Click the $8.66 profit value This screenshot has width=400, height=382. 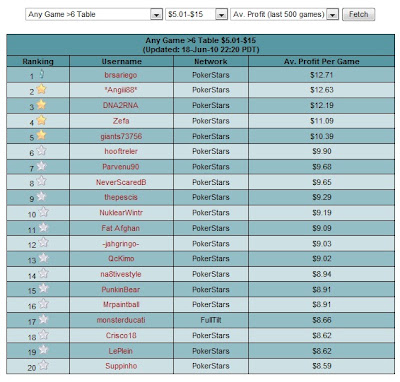322,320
